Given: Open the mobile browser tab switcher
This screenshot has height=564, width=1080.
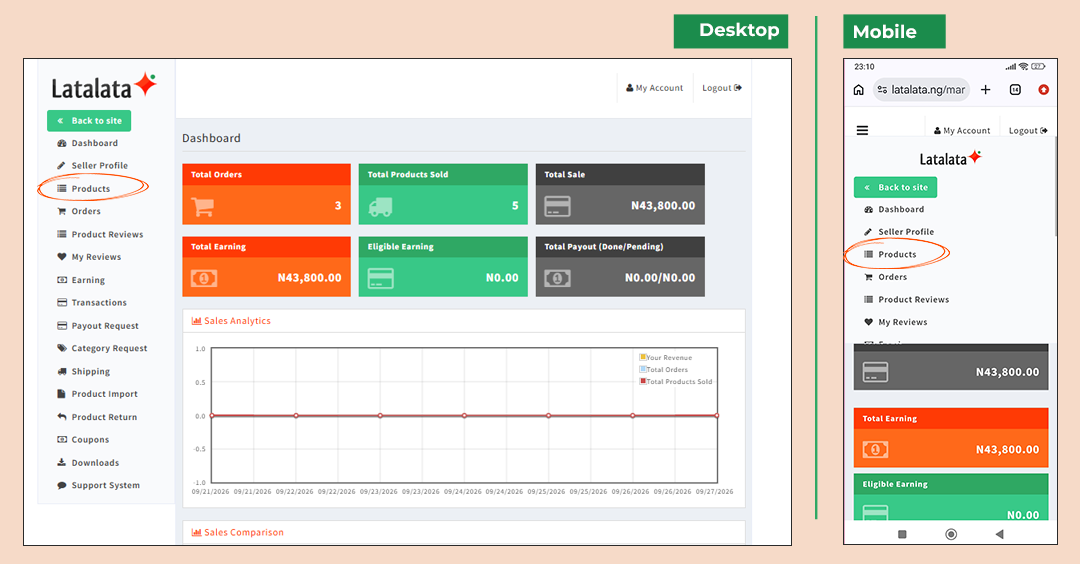Looking at the screenshot, I should 1015,90.
